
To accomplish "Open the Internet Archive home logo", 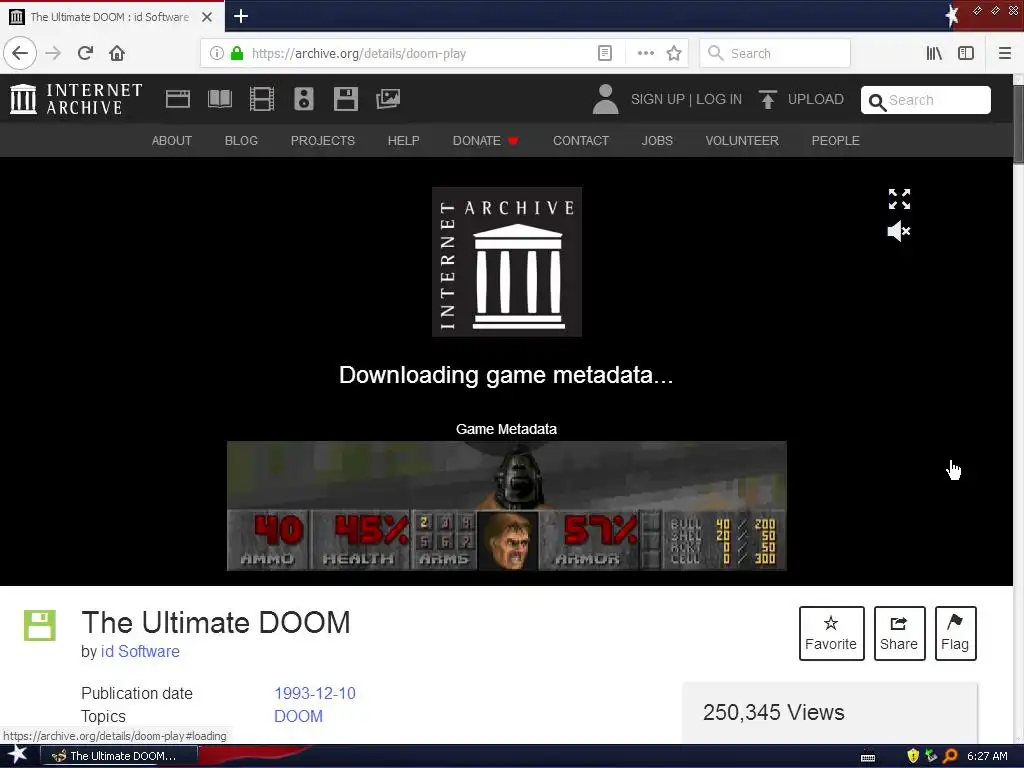I will 76,99.
